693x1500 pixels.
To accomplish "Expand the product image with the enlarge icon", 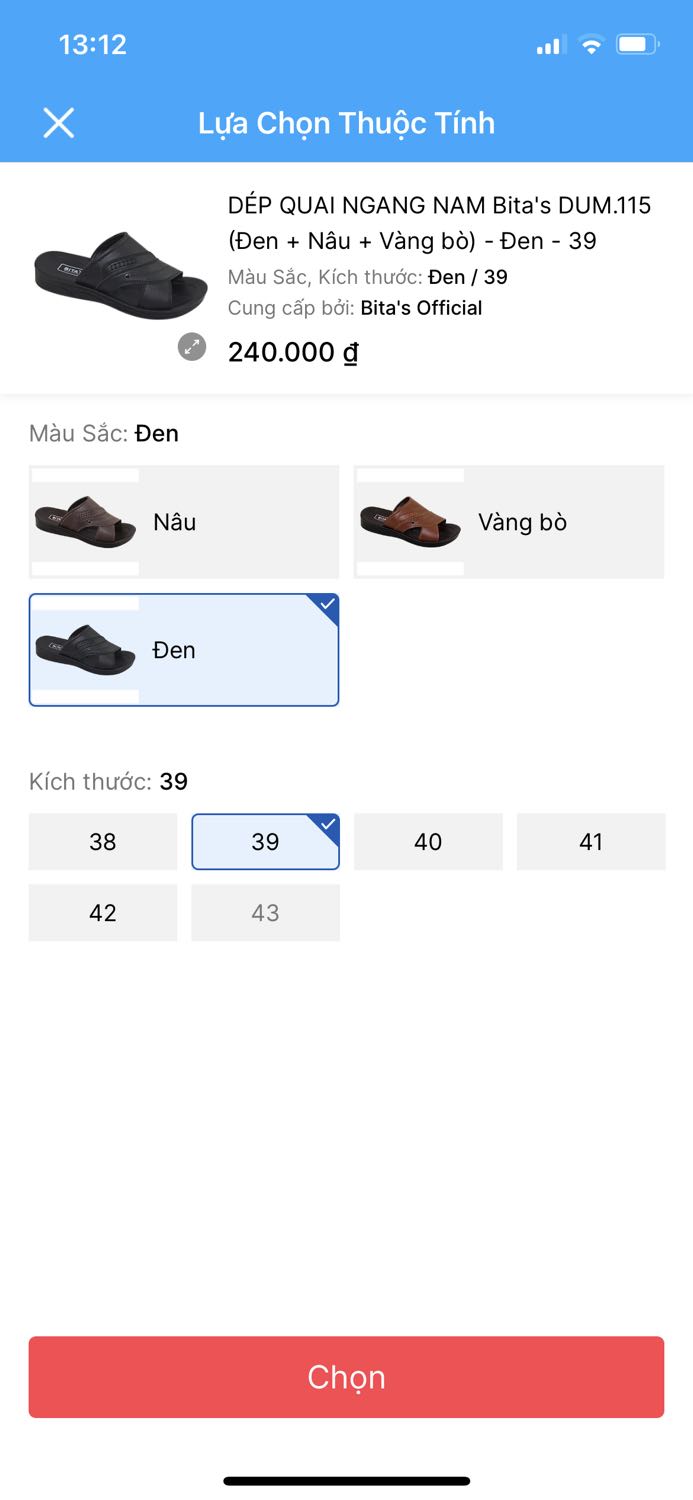I will click(x=192, y=347).
